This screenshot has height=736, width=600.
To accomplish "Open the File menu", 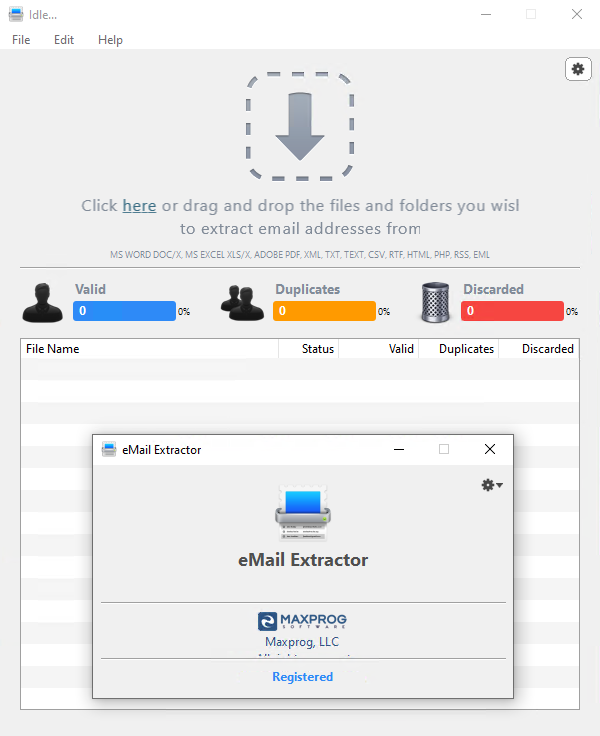I will (x=21, y=40).
